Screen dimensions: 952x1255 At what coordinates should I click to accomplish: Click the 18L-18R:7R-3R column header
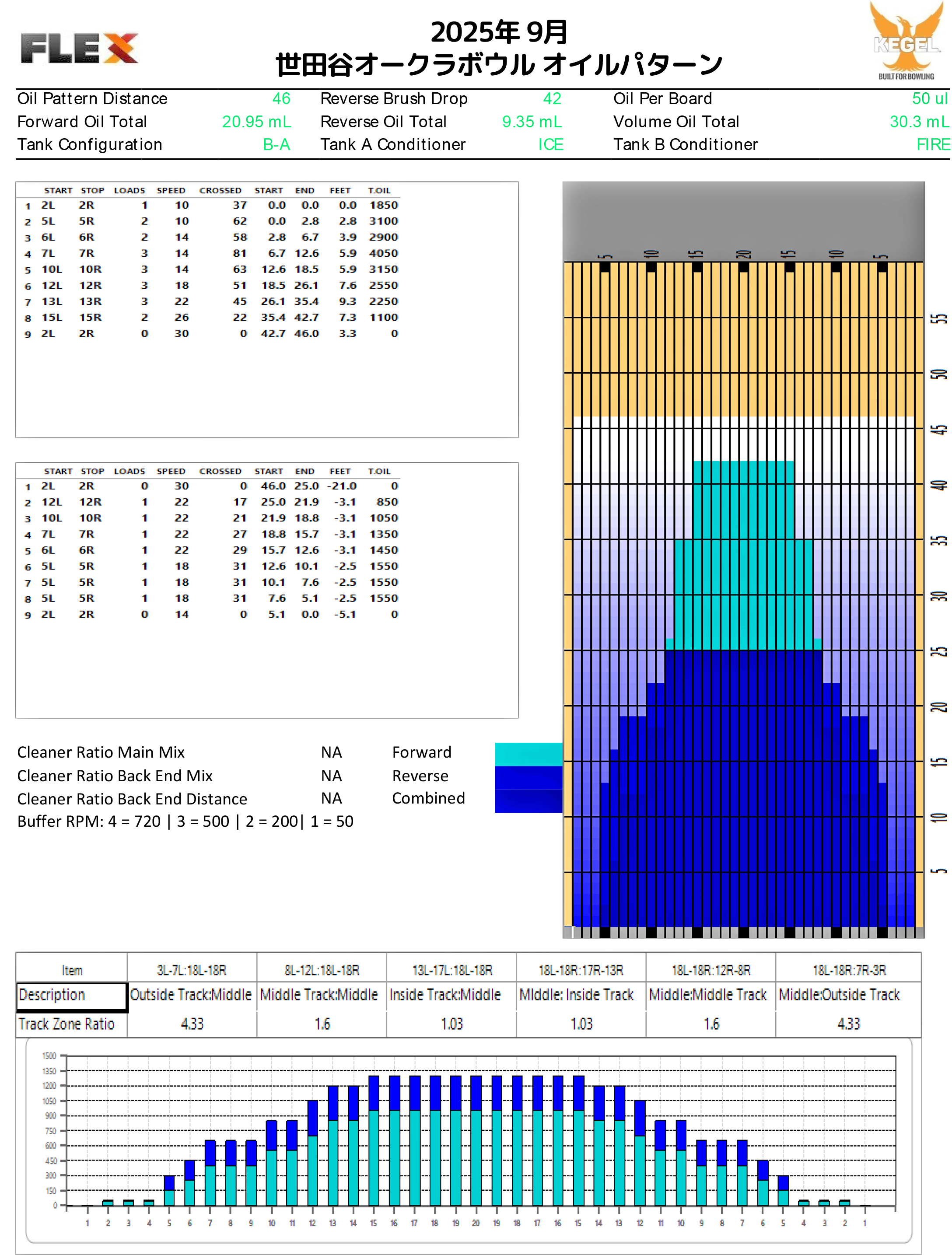tap(849, 970)
